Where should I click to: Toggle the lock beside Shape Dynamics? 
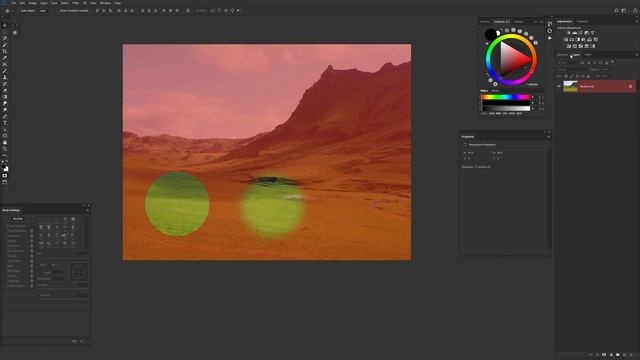[31, 231]
